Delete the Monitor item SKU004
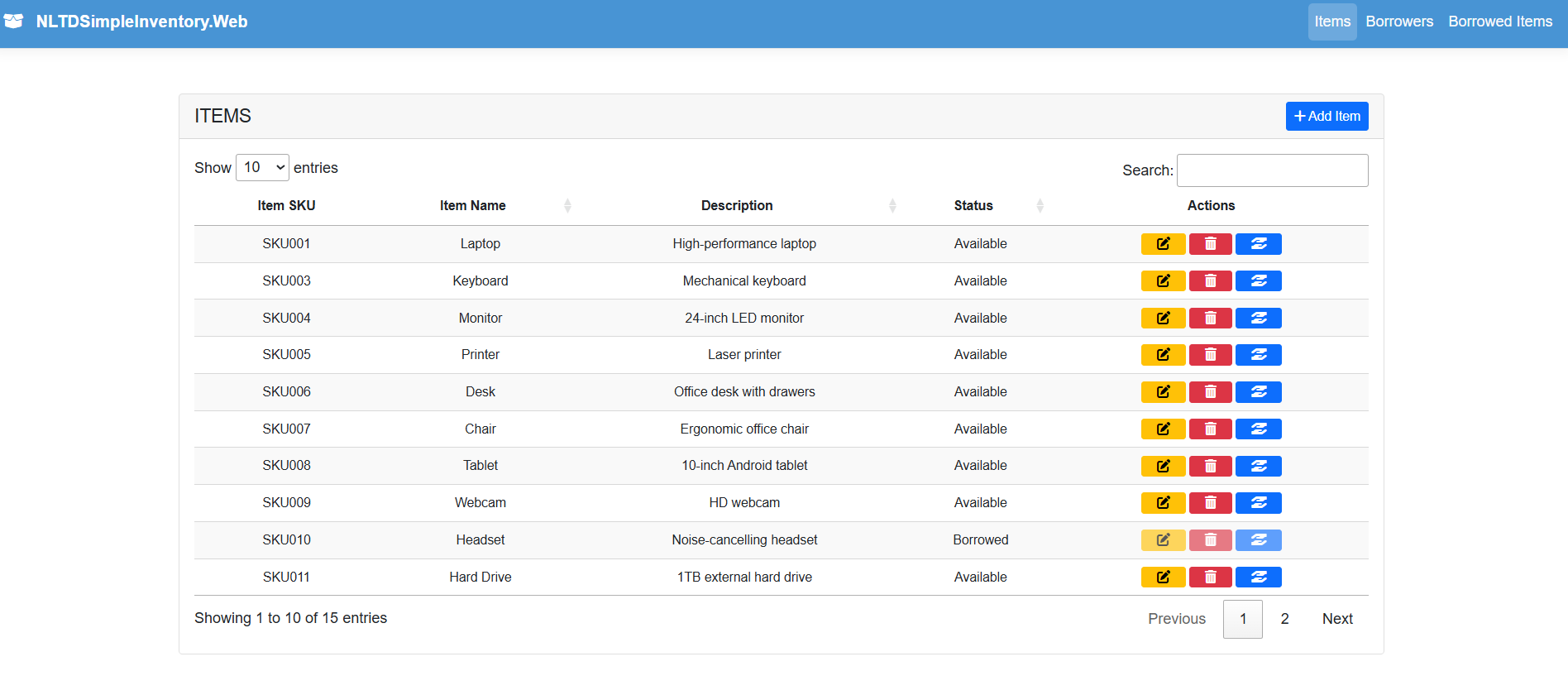This screenshot has width=1568, height=695. click(x=1210, y=318)
